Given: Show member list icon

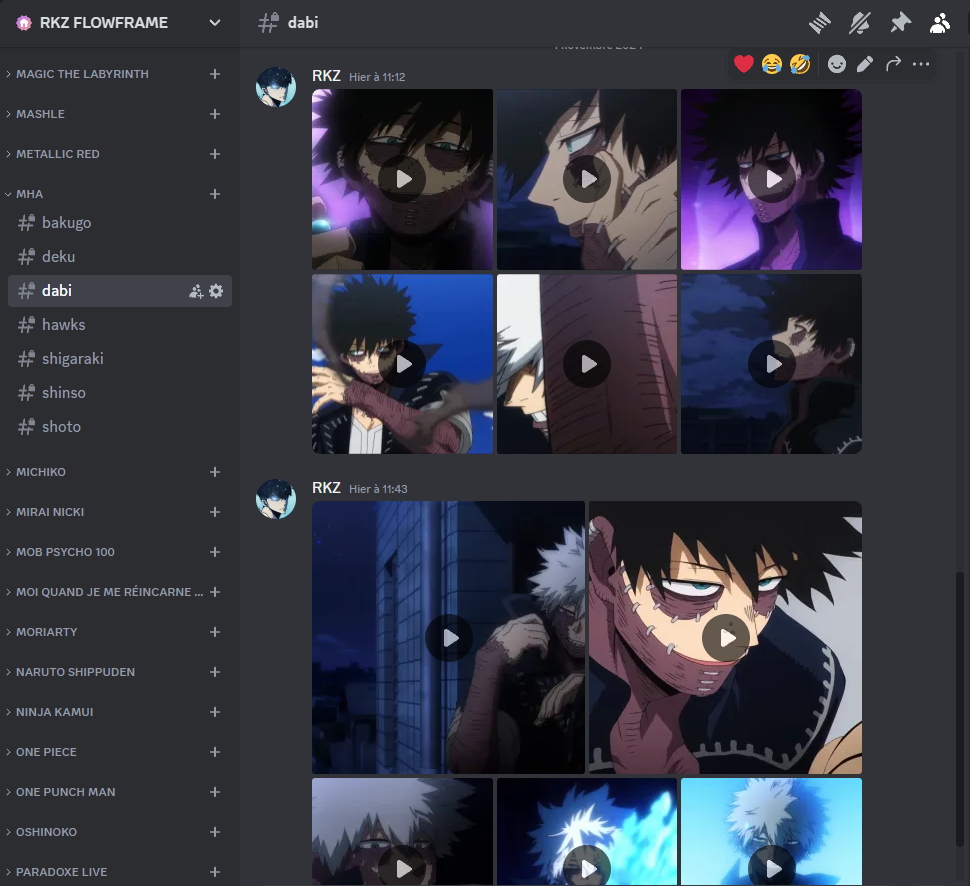Looking at the screenshot, I should tap(940, 24).
